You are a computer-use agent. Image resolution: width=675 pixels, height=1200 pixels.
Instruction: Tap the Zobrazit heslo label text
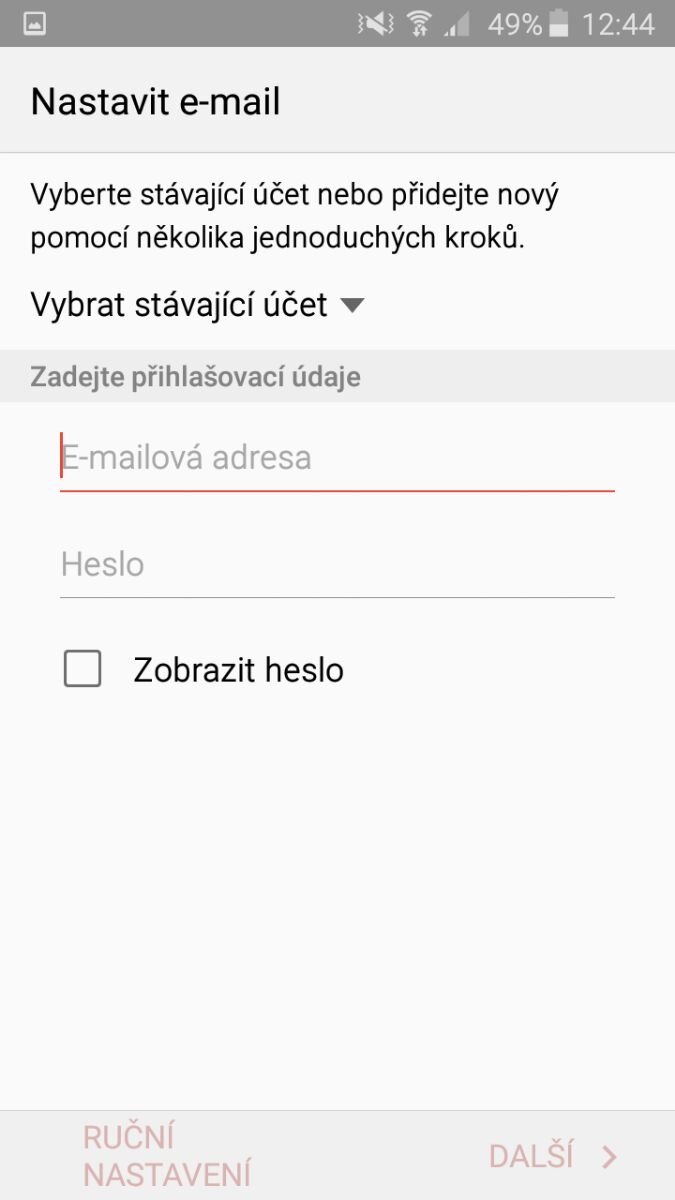(x=238, y=670)
